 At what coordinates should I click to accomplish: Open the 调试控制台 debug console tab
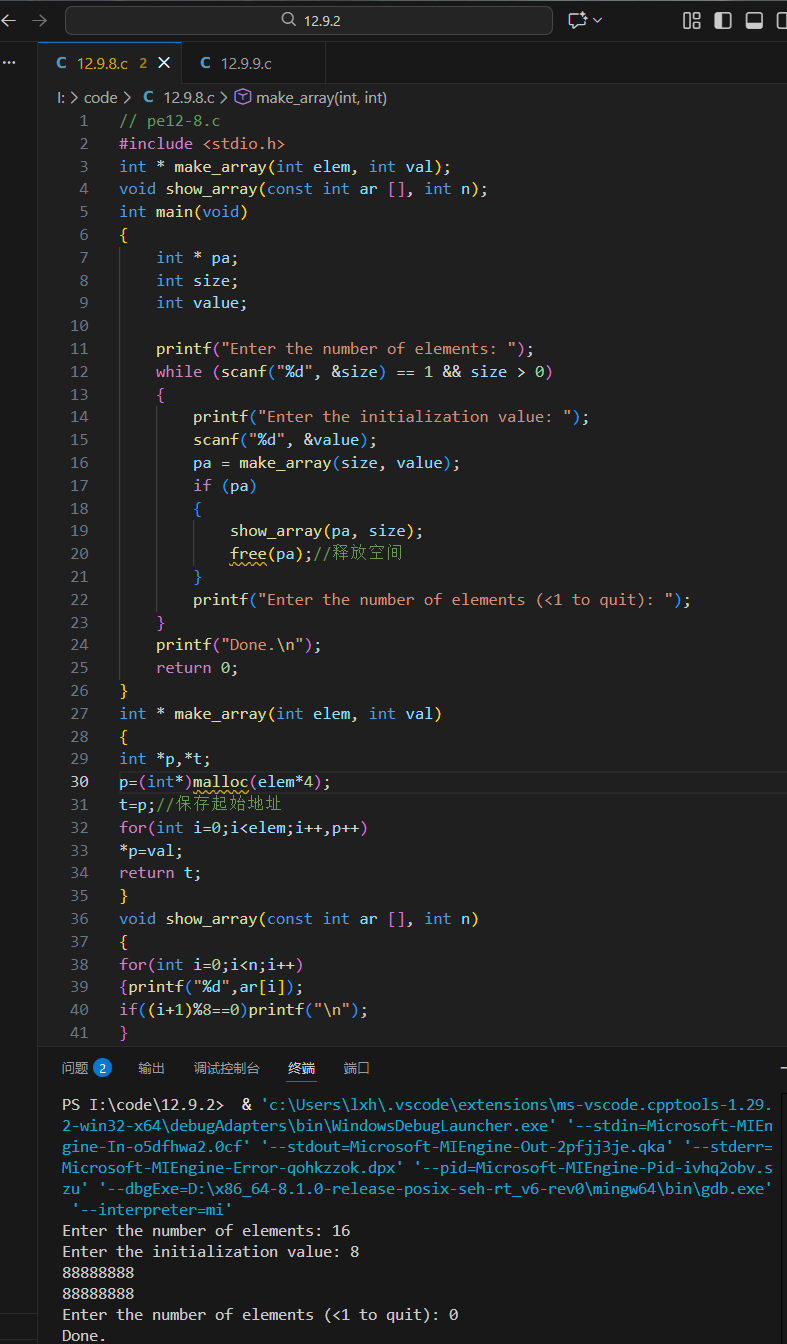(x=227, y=1068)
